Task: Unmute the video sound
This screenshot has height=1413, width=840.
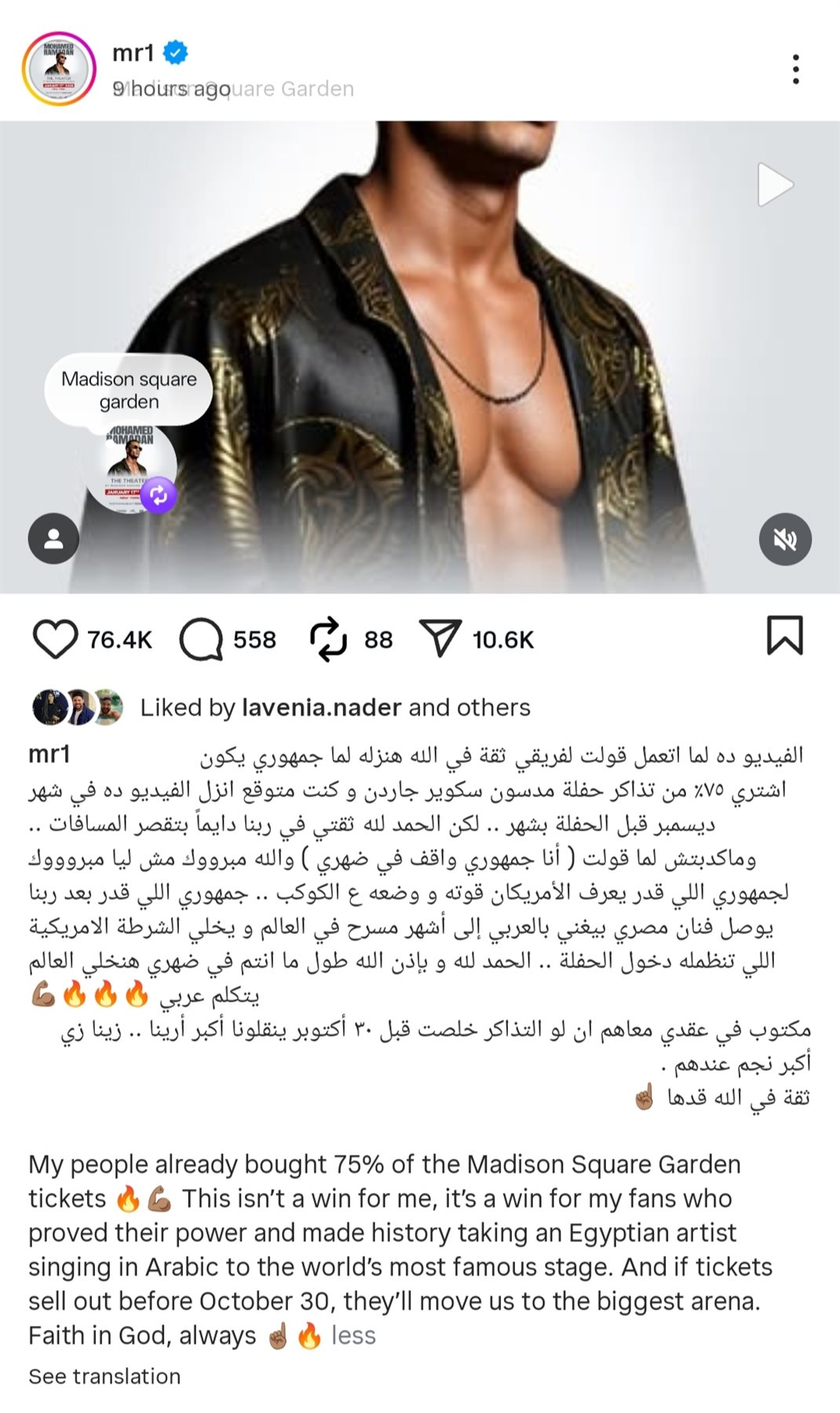Action: point(785,539)
